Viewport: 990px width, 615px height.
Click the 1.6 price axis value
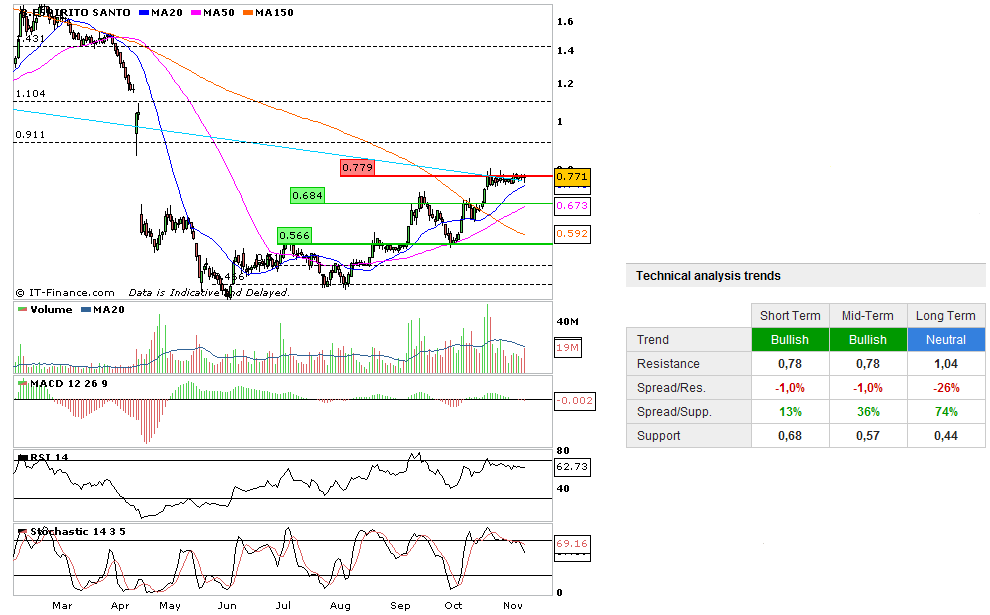(565, 21)
